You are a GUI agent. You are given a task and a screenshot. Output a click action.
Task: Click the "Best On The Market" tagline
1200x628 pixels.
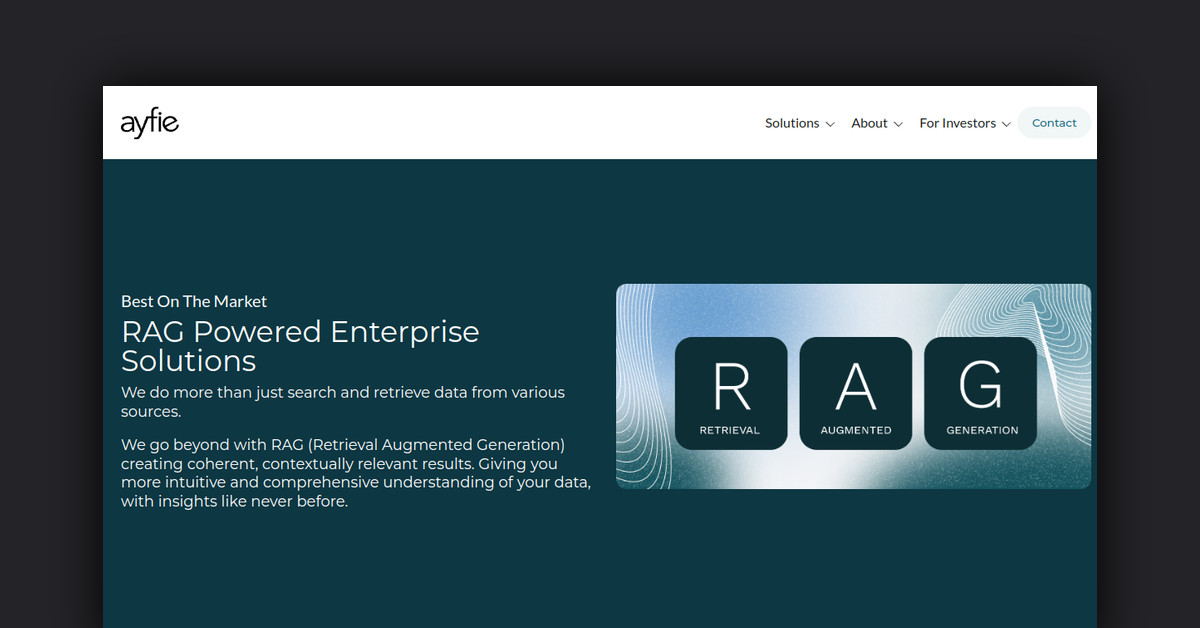click(x=194, y=301)
